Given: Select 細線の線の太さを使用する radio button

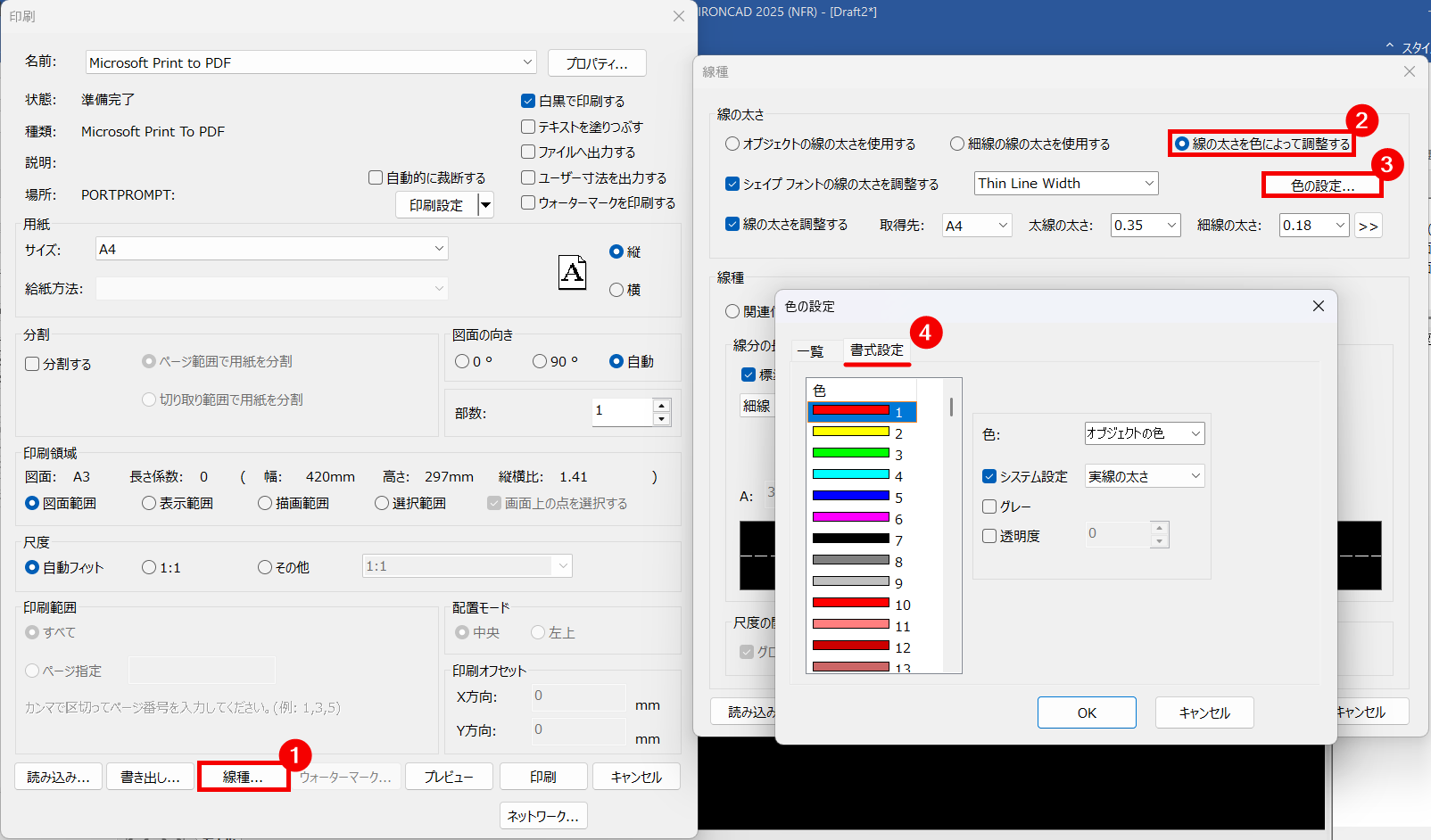Looking at the screenshot, I should coord(955,143).
